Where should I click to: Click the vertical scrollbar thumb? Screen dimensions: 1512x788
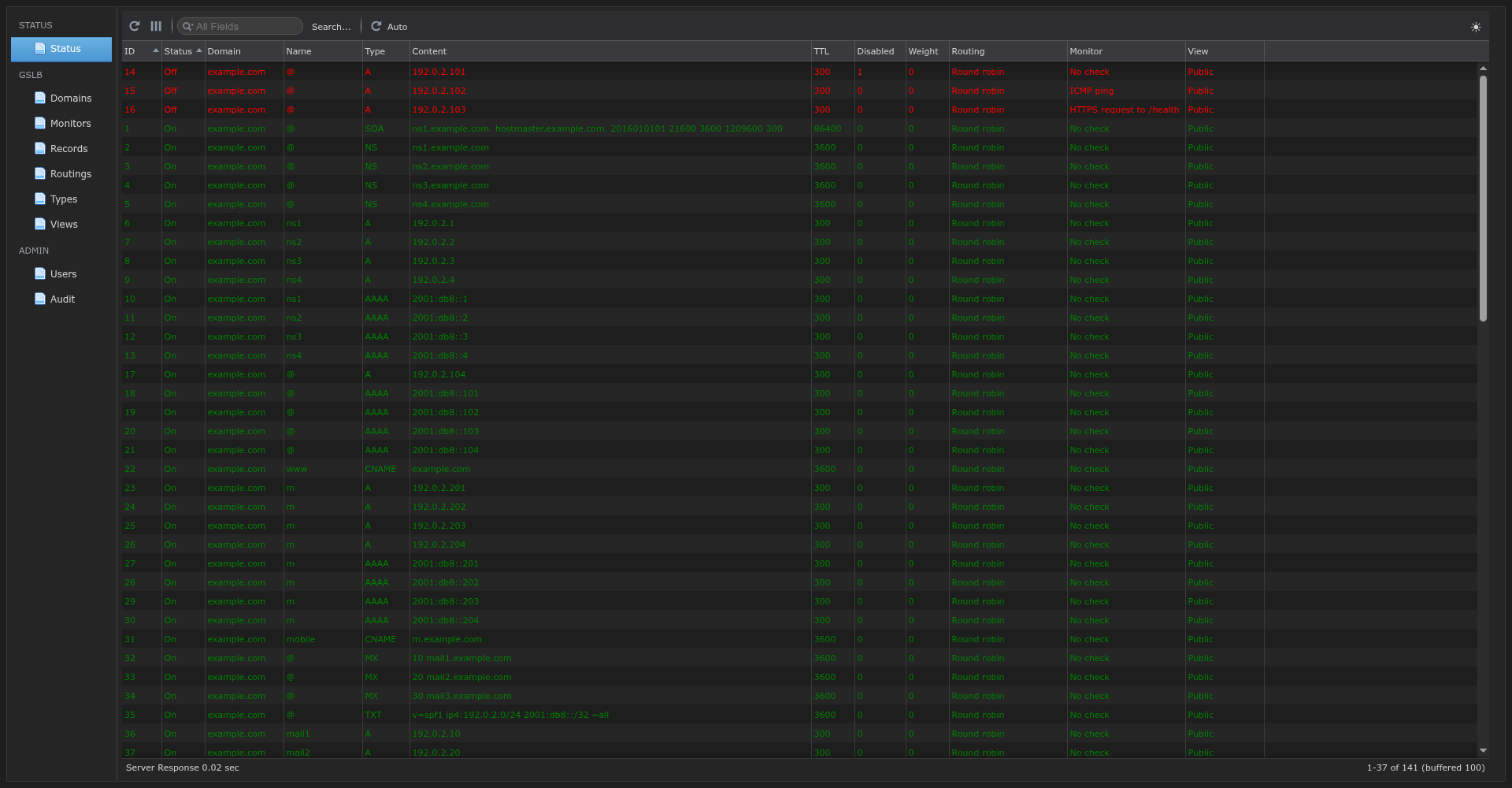point(1483,199)
